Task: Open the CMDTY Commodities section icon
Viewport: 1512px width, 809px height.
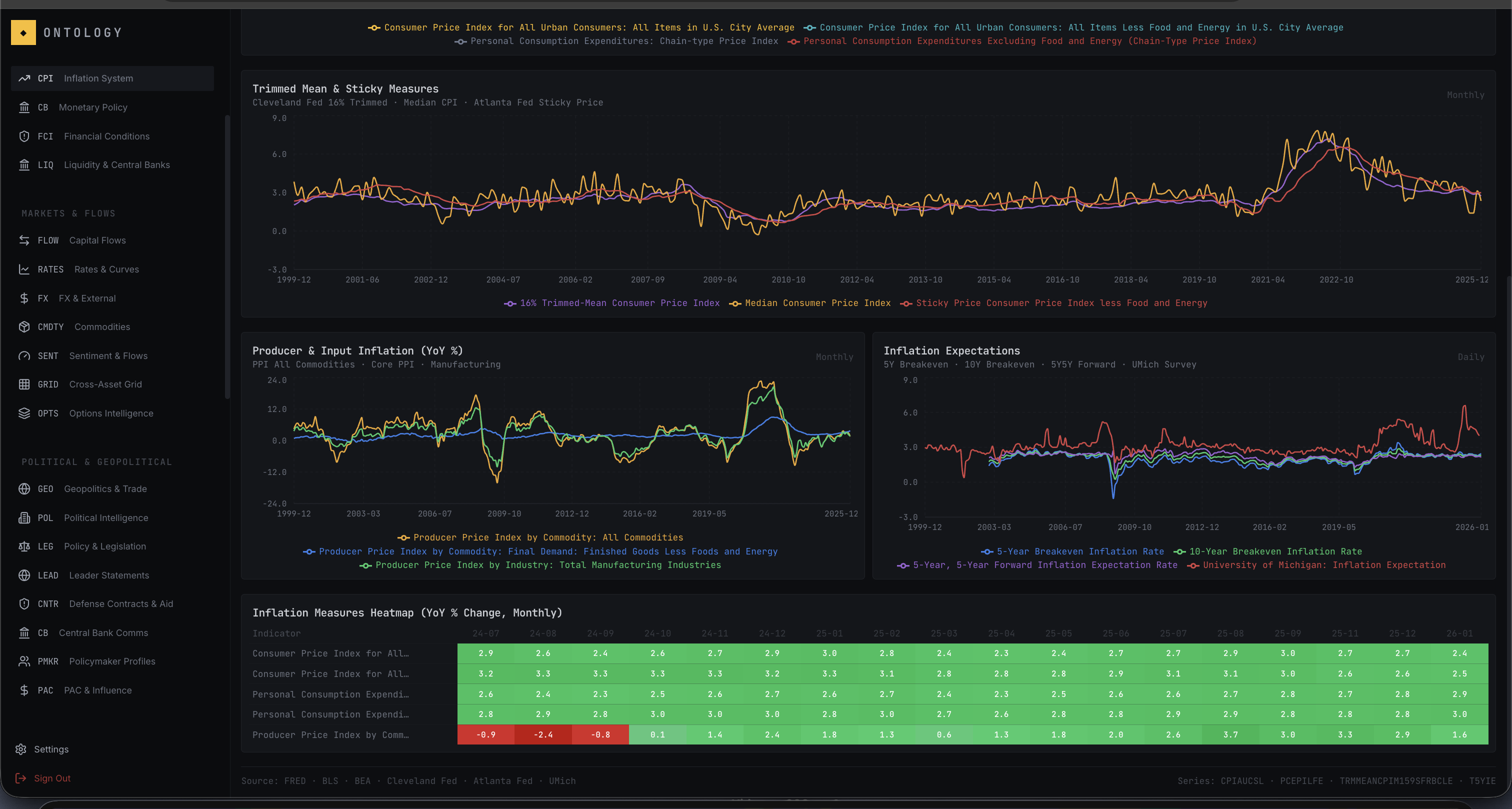Action: (x=24, y=326)
